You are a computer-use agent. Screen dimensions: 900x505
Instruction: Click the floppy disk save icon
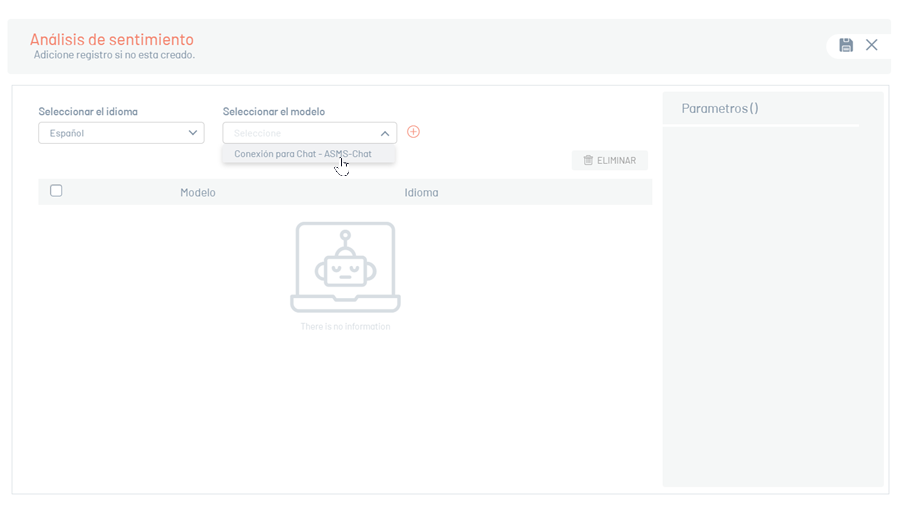tap(846, 45)
